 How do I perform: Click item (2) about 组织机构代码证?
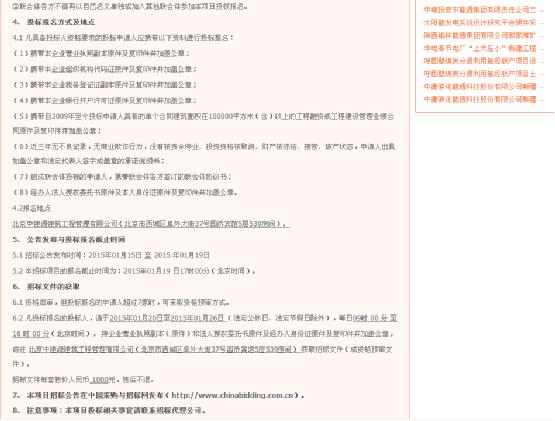point(104,69)
